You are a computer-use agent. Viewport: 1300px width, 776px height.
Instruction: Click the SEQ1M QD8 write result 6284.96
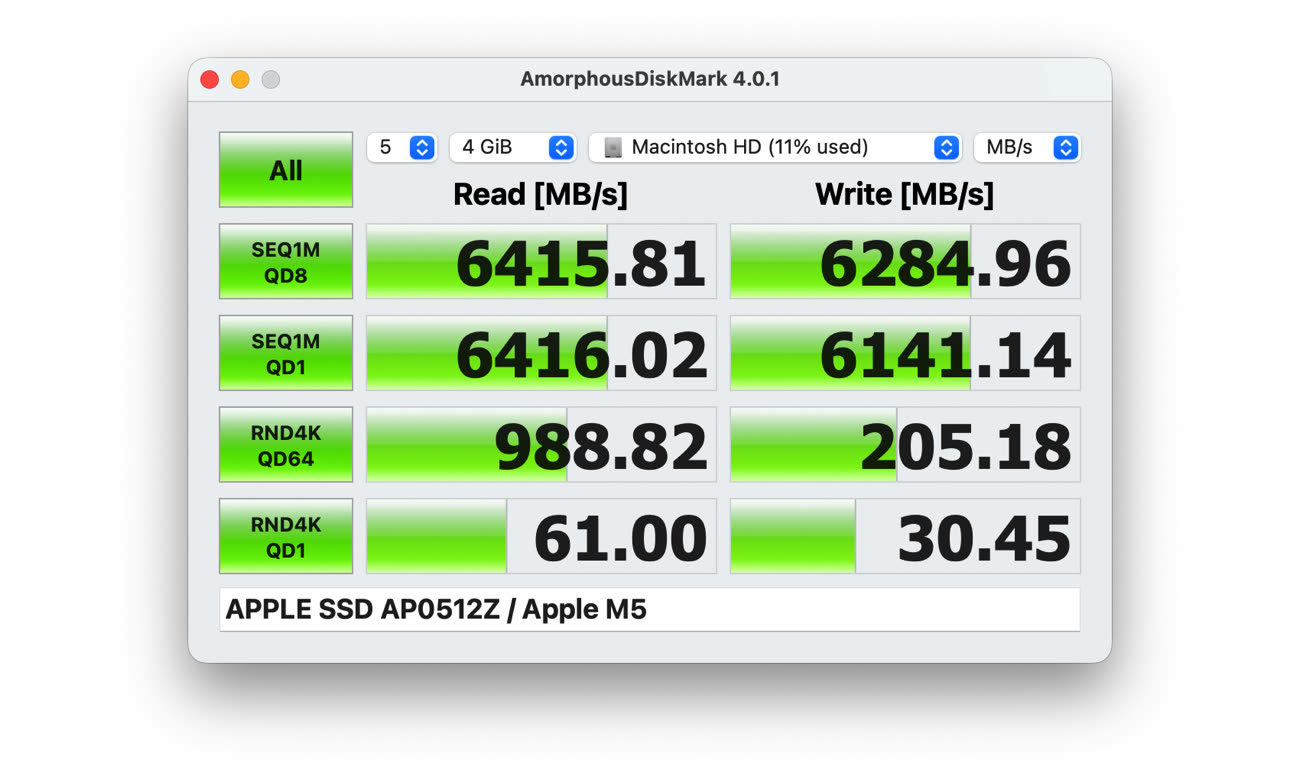coord(905,262)
